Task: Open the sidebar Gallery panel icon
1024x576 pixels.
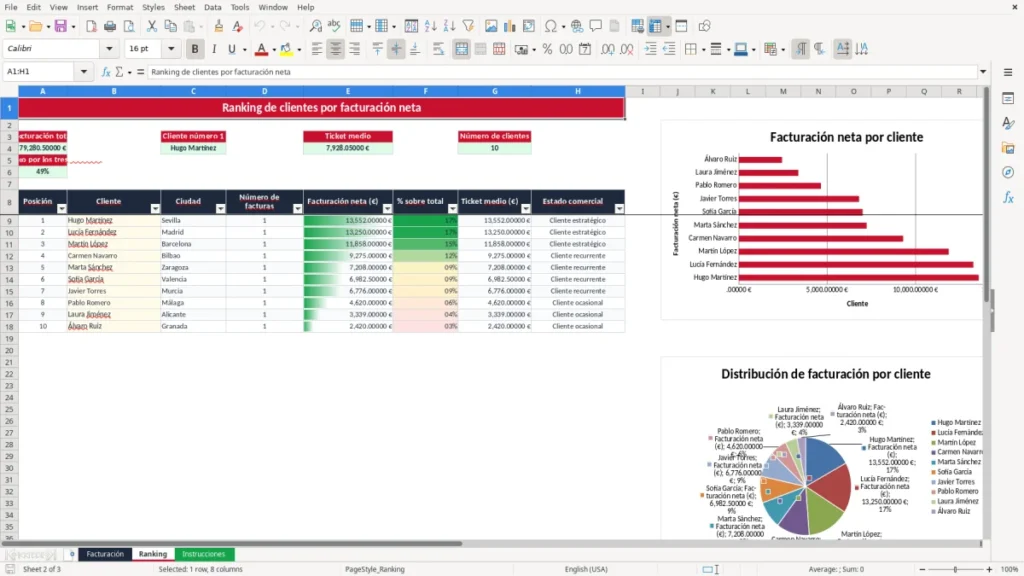Action: tap(1008, 148)
